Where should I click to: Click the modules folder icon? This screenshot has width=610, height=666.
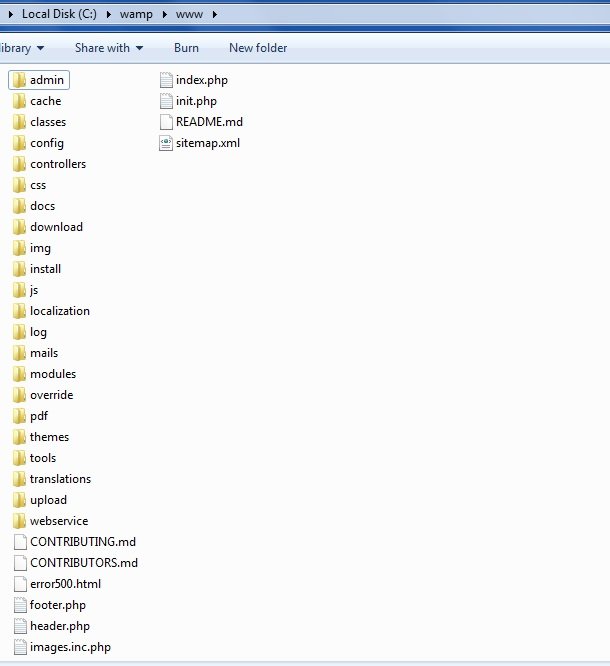point(19,374)
